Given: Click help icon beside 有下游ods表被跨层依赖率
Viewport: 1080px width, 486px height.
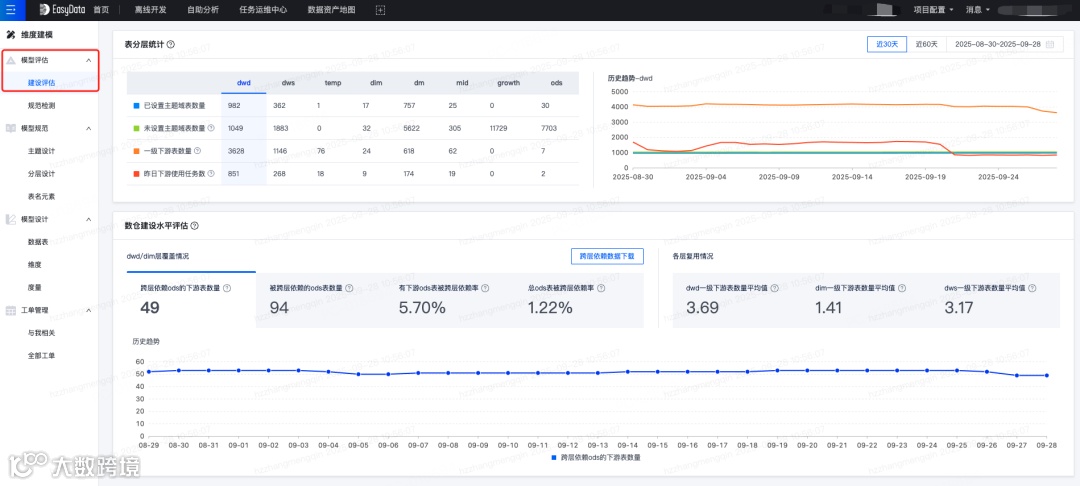Looking at the screenshot, I should (x=486, y=288).
